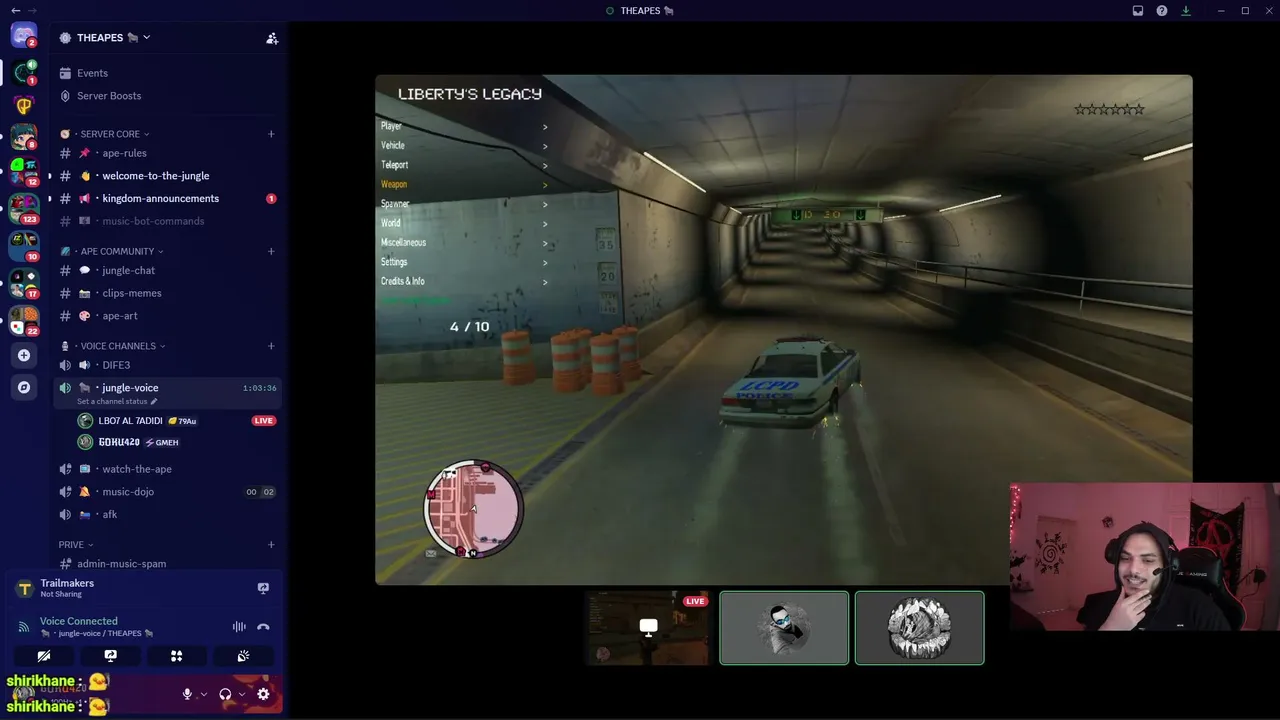Open the server folder with badge 123
The image size is (1280, 720).
point(23,208)
